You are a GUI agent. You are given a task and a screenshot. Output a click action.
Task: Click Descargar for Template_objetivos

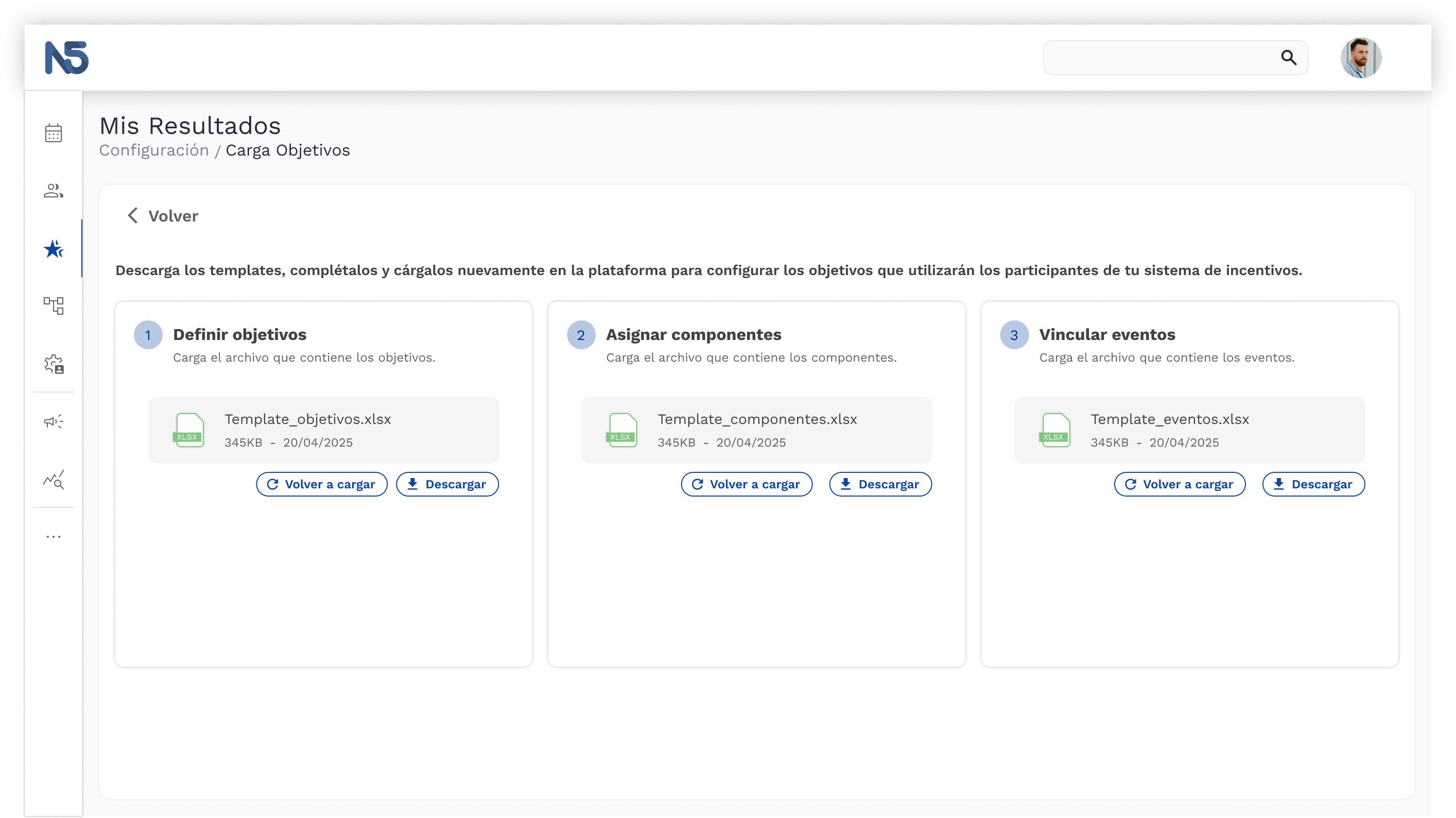click(x=447, y=484)
